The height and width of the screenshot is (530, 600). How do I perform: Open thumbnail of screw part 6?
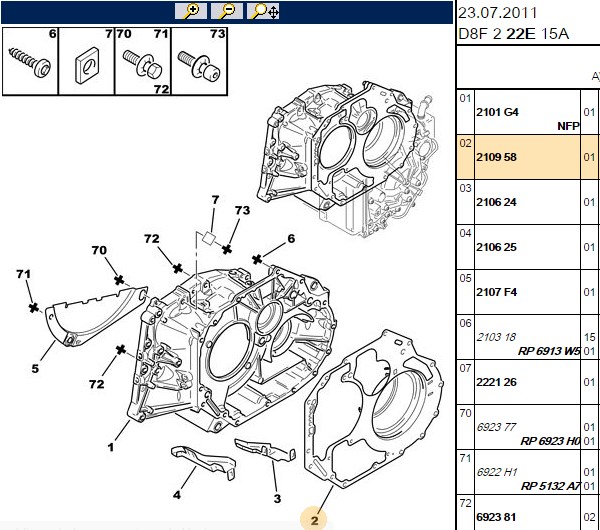point(30,61)
